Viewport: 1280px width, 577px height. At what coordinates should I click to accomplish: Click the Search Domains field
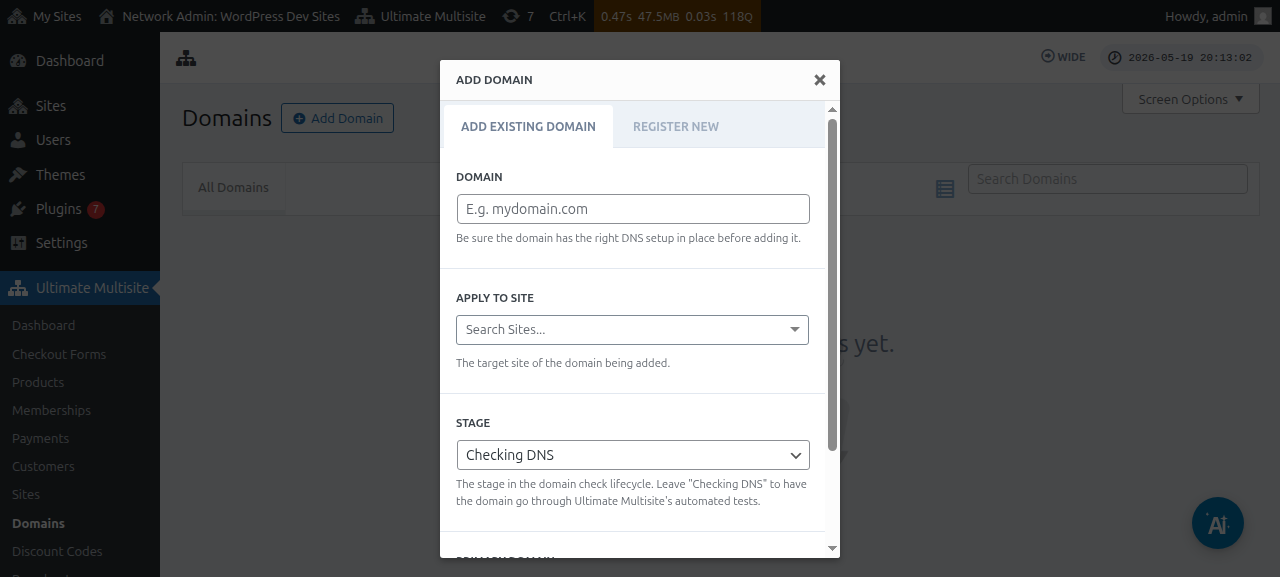click(x=1108, y=179)
